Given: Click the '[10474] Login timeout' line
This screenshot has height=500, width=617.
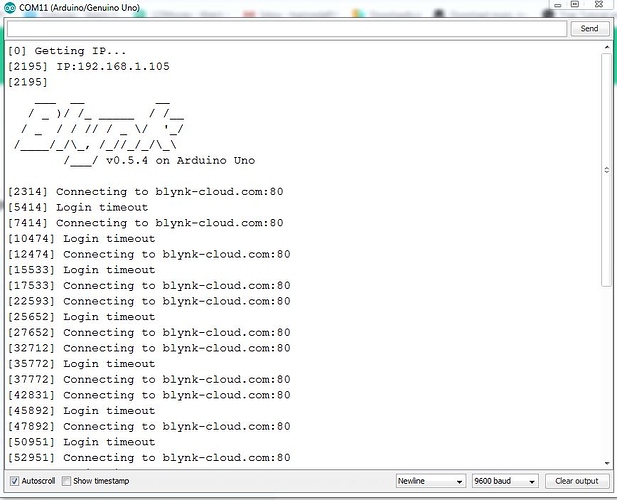Looking at the screenshot, I should click(x=81, y=239).
